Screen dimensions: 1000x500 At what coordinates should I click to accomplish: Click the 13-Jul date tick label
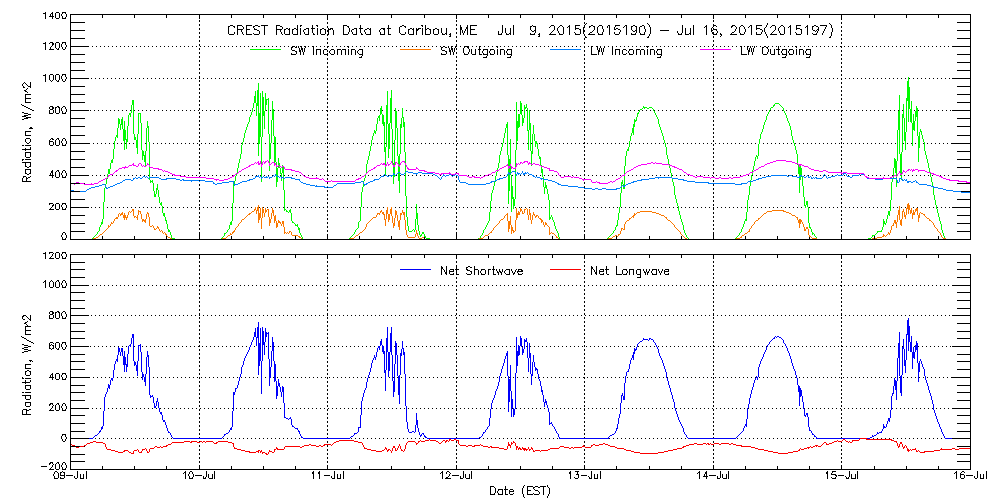pos(585,476)
